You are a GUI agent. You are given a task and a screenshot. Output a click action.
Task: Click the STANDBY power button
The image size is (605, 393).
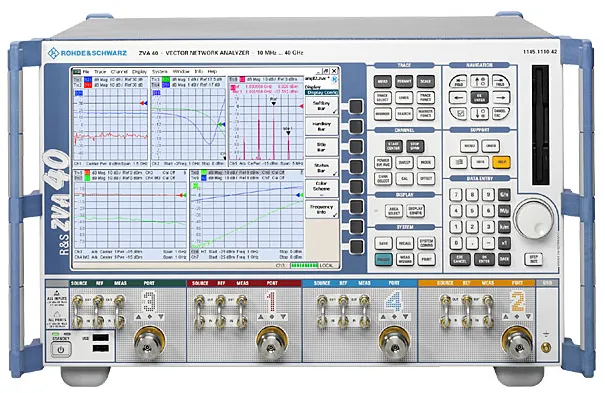click(61, 350)
